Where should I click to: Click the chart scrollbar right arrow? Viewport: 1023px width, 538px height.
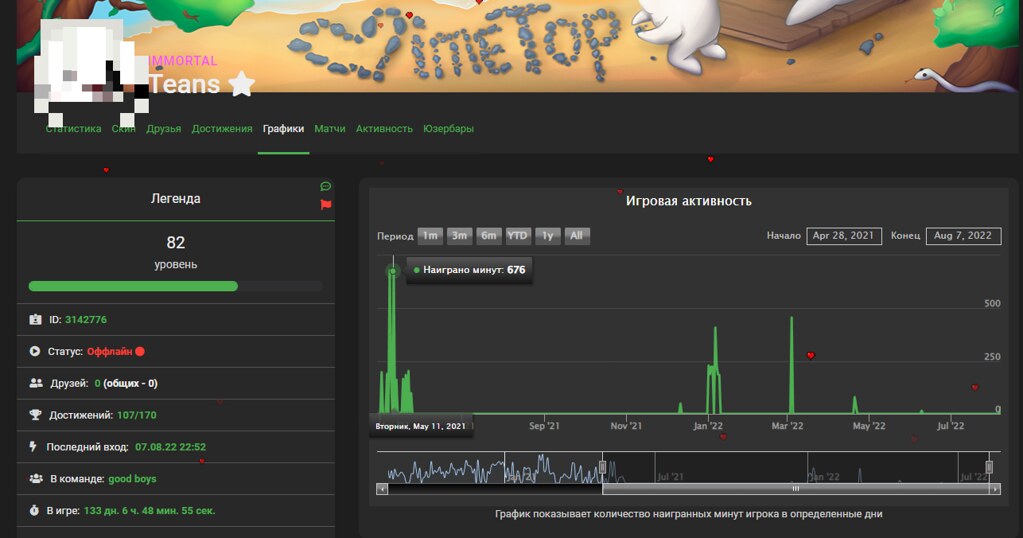point(994,489)
